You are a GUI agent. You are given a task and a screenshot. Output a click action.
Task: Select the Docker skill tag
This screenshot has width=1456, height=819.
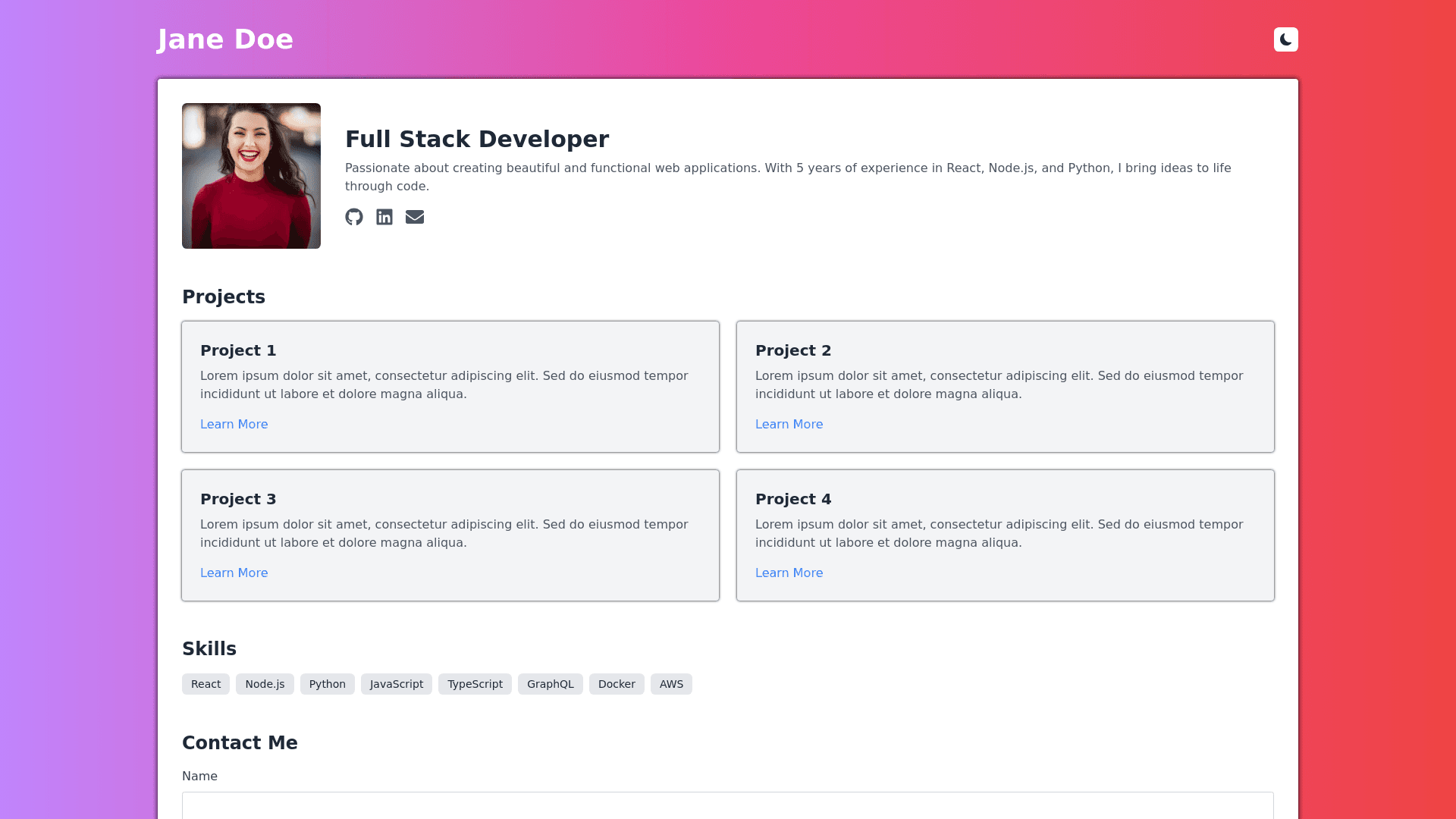coord(617,684)
